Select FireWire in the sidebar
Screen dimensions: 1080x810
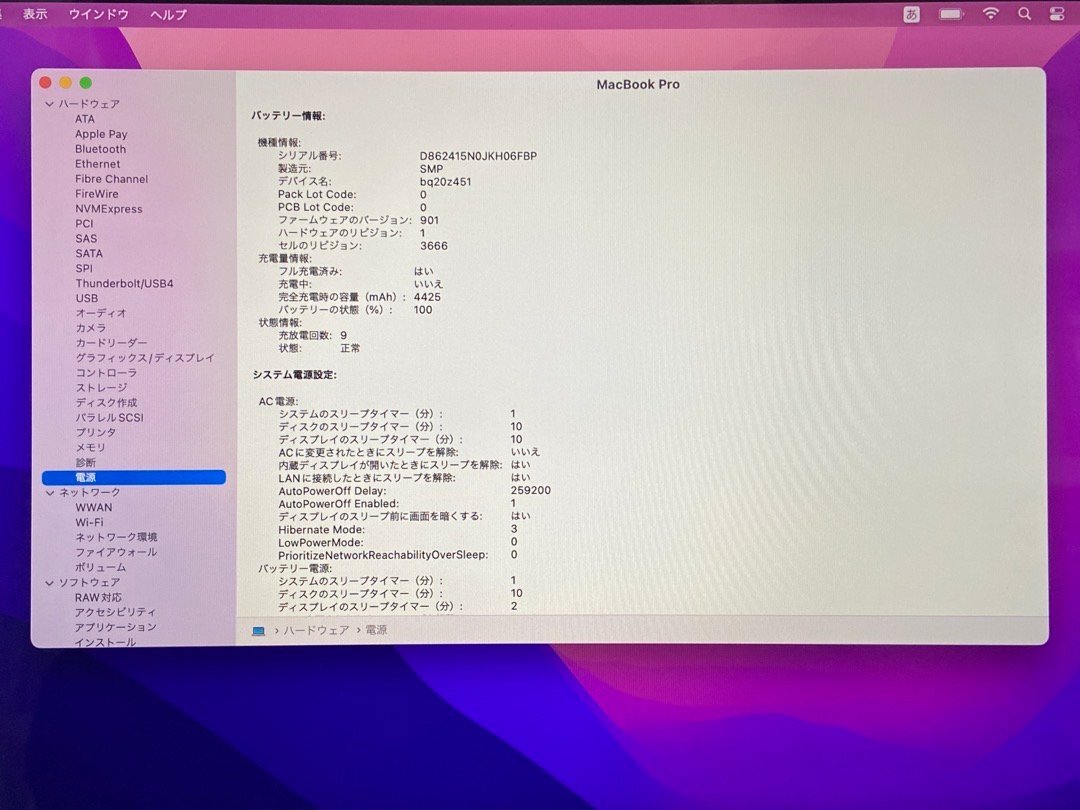point(96,194)
